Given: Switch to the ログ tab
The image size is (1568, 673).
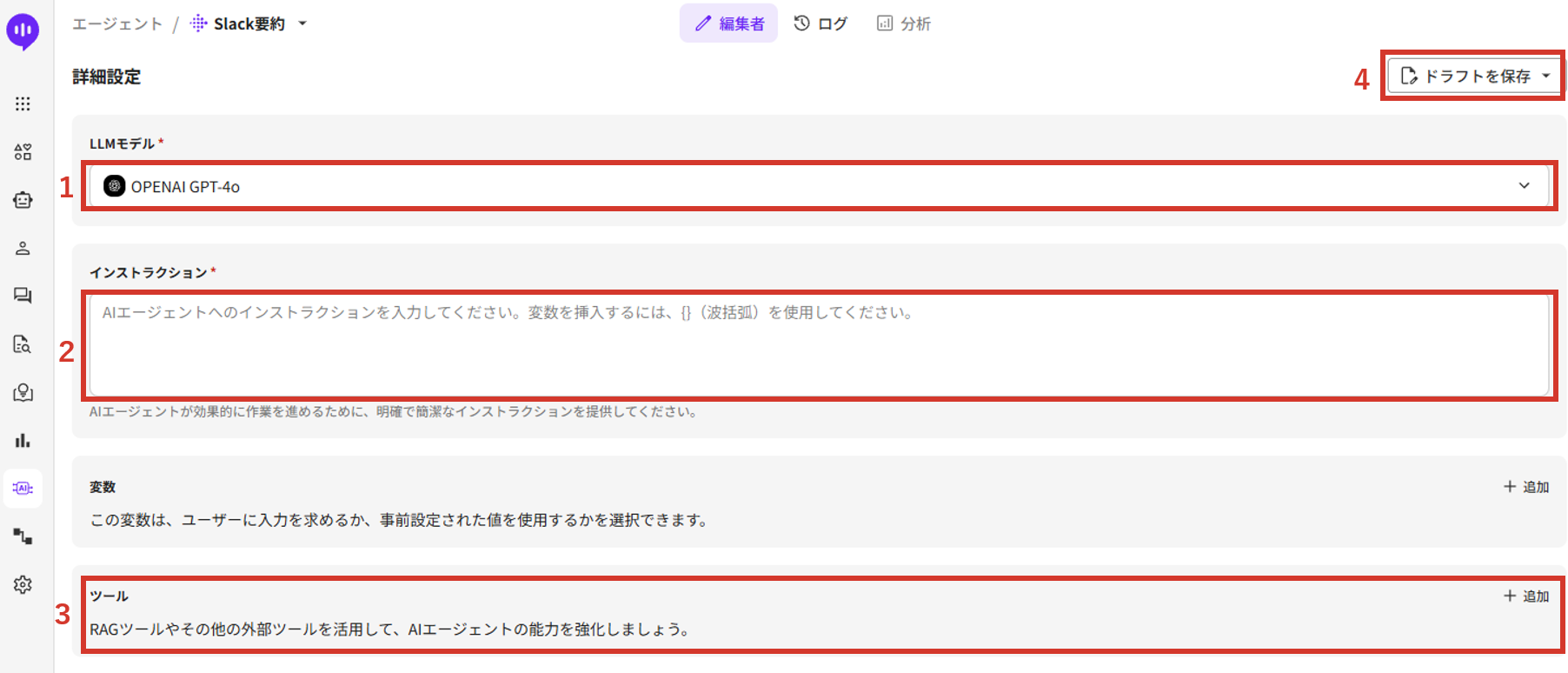Looking at the screenshot, I should (x=821, y=23).
